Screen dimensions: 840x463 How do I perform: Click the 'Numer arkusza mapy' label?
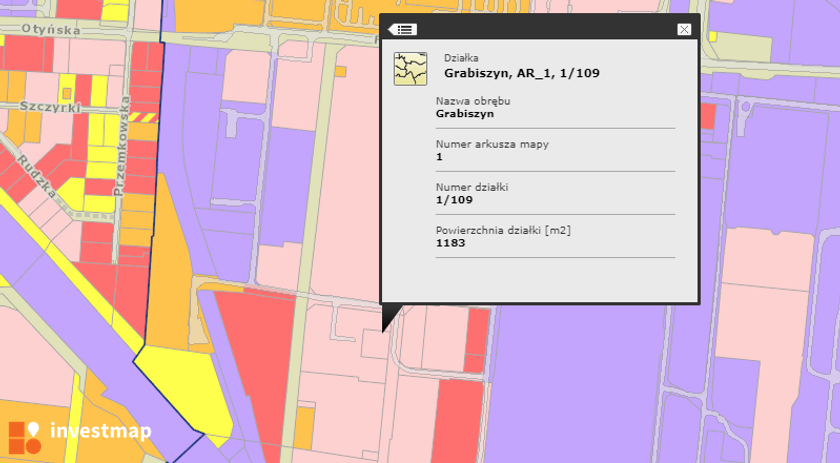coord(492,144)
